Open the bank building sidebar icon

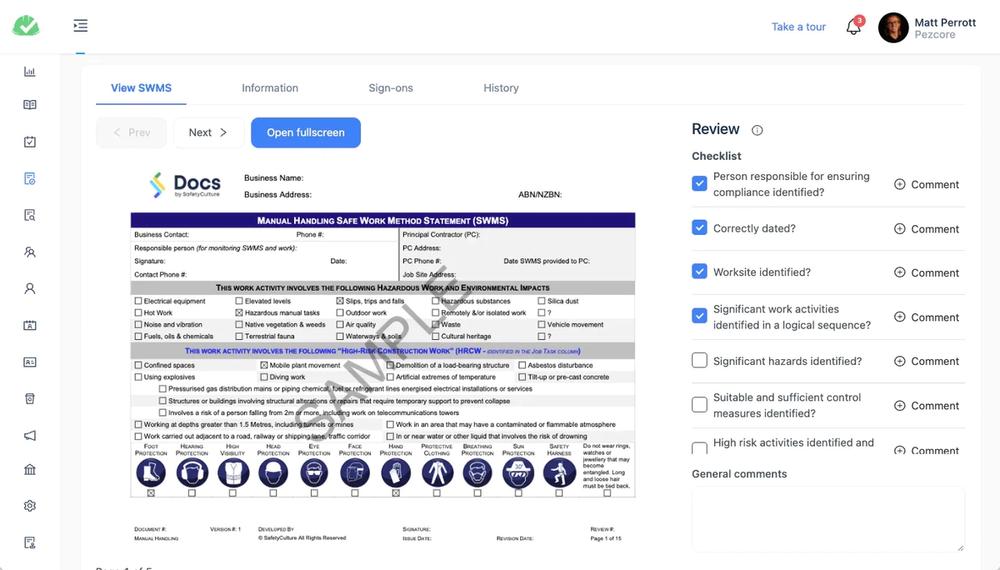(29, 469)
